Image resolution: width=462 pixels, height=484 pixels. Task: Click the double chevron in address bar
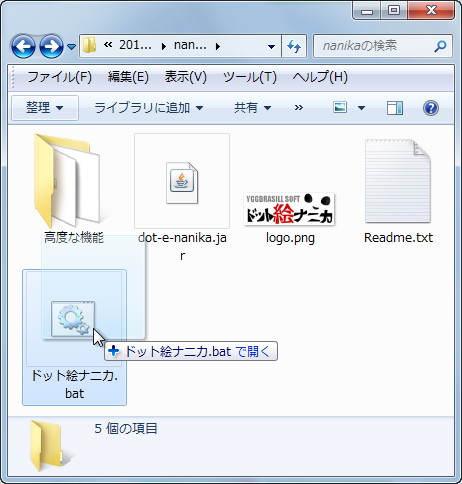tap(108, 45)
